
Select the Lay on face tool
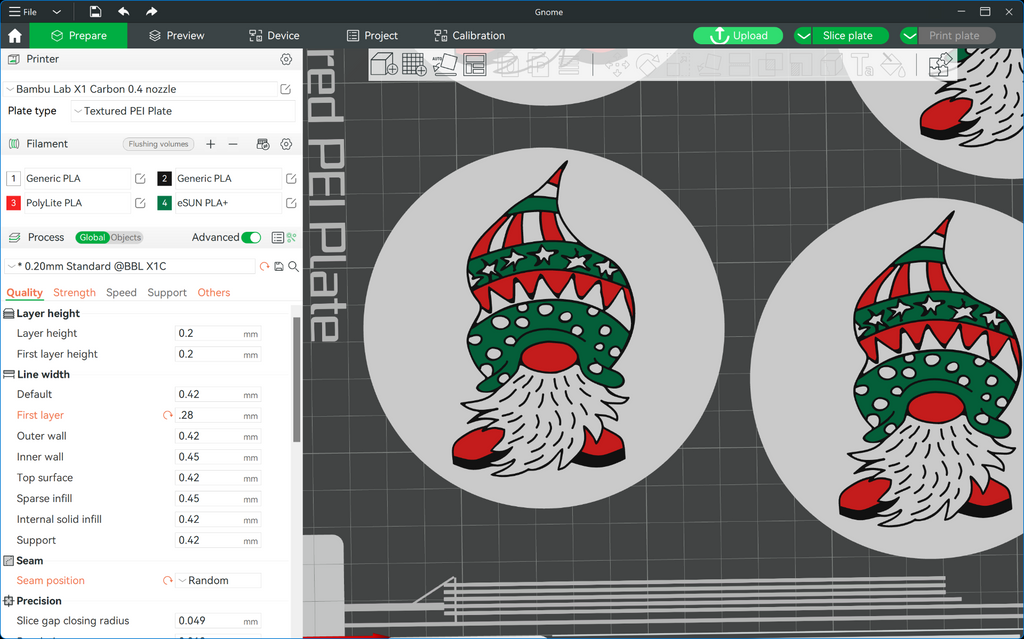pos(709,65)
